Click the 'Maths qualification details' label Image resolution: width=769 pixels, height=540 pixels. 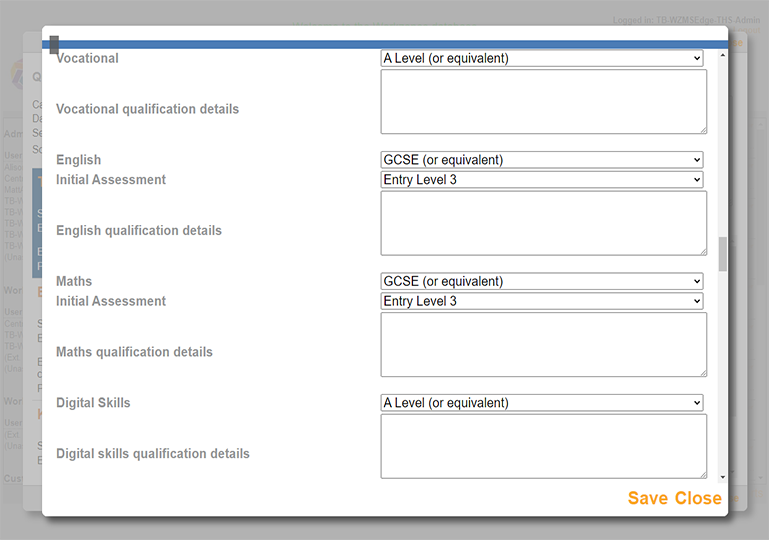point(134,352)
